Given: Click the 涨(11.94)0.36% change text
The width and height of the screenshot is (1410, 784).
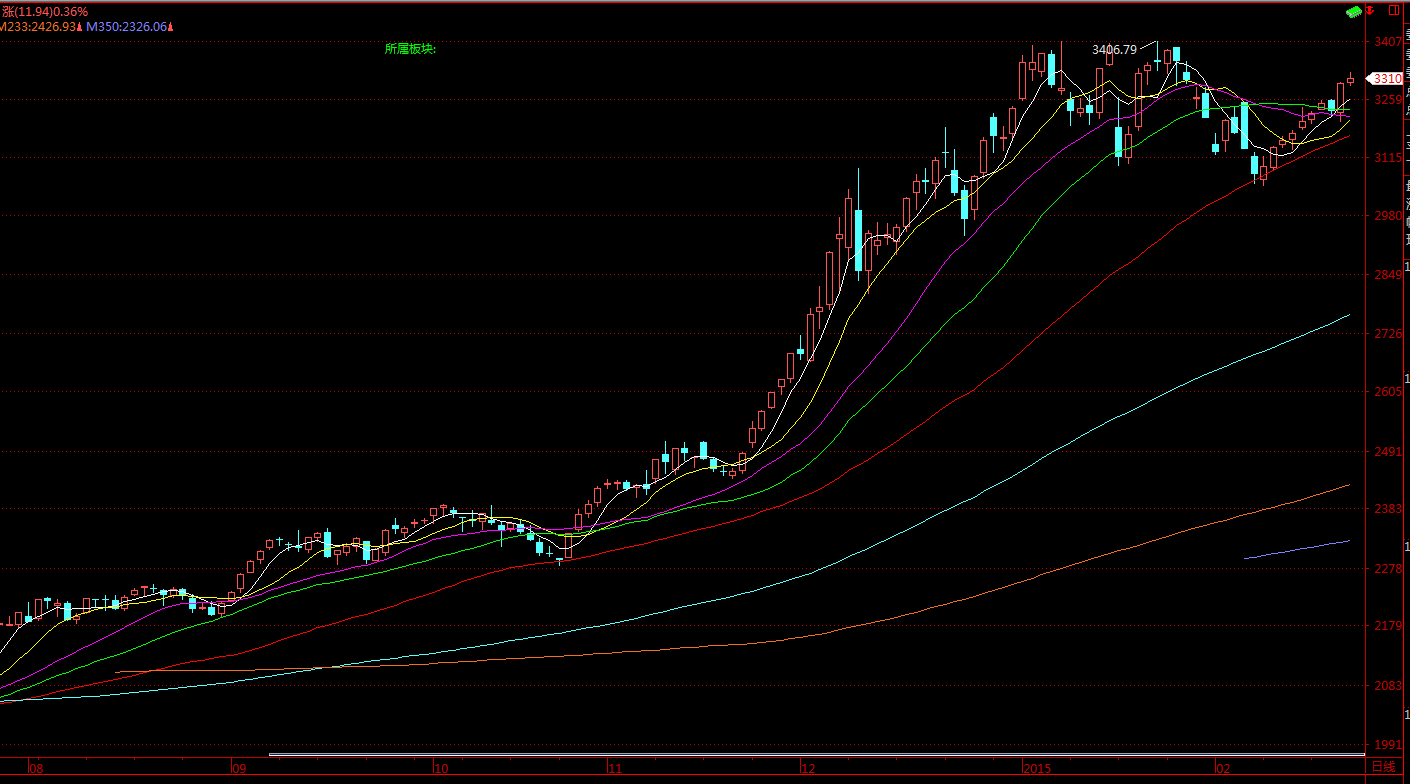Looking at the screenshot, I should pyautogui.click(x=45, y=11).
